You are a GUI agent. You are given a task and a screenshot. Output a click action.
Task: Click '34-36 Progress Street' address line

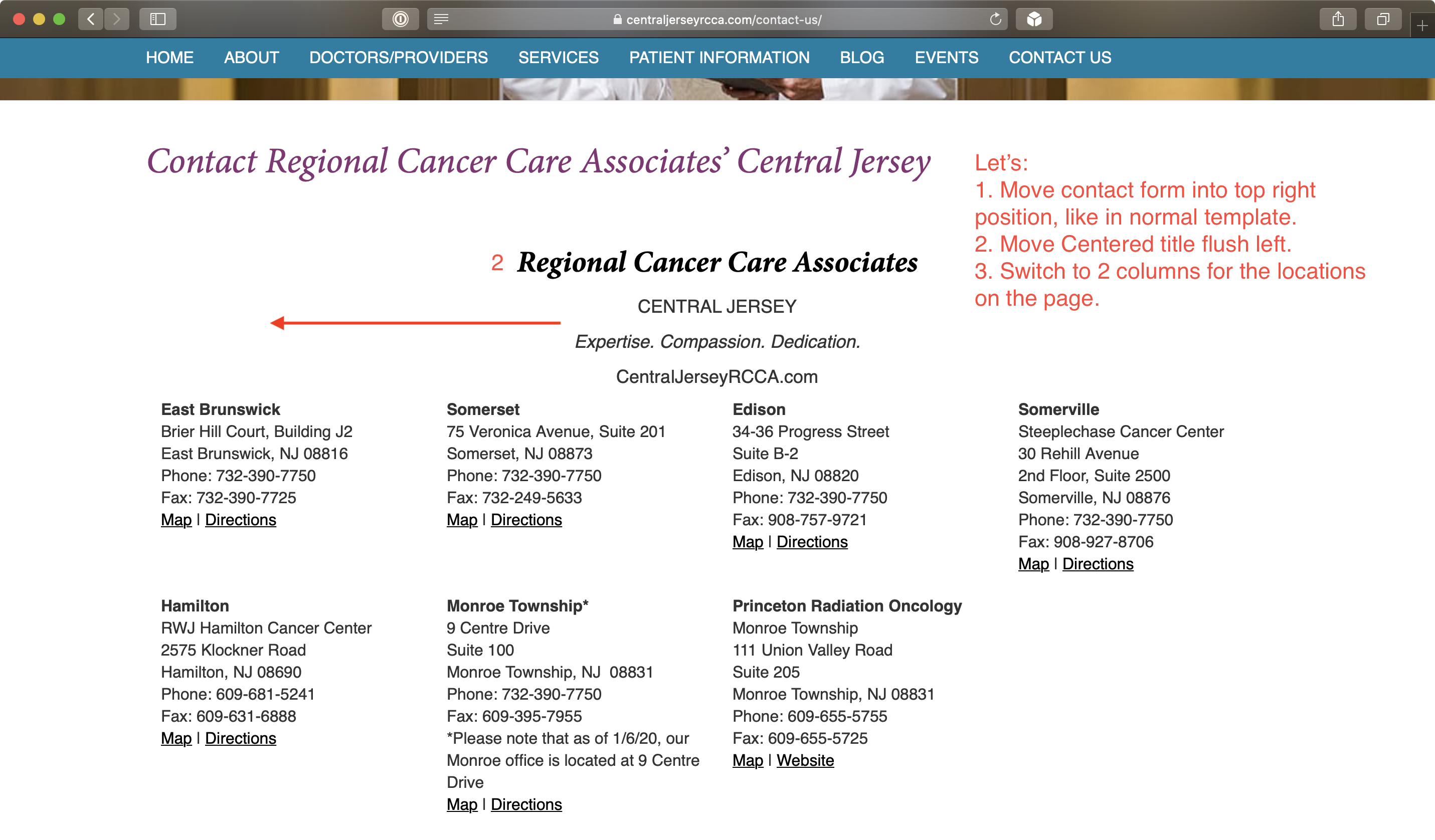[x=810, y=432]
